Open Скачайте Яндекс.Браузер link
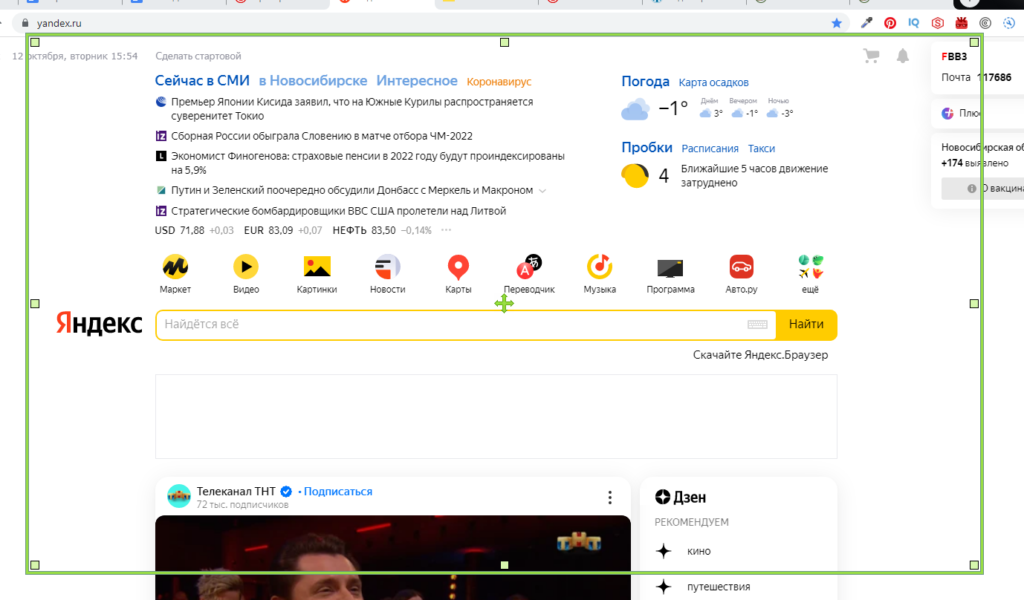1024x600 pixels. (760, 355)
